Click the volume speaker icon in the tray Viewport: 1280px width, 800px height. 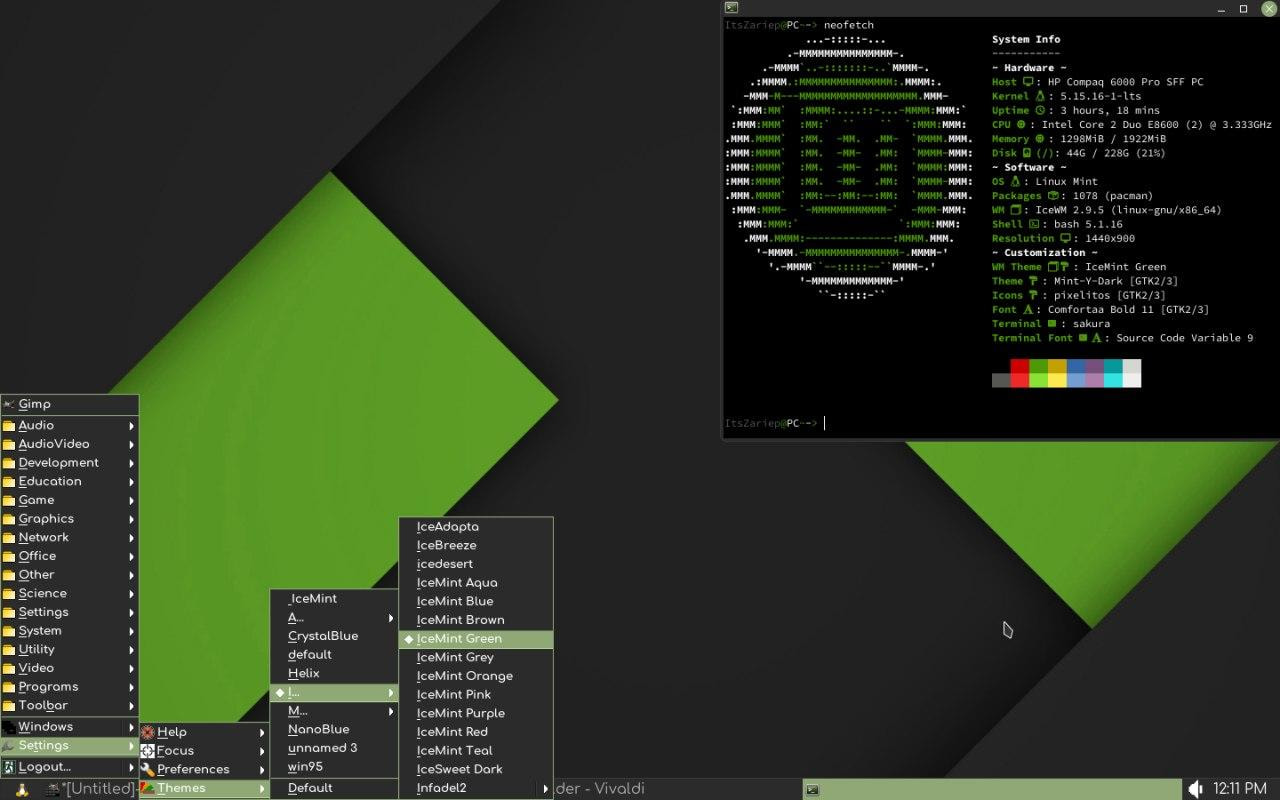[x=1193, y=789]
